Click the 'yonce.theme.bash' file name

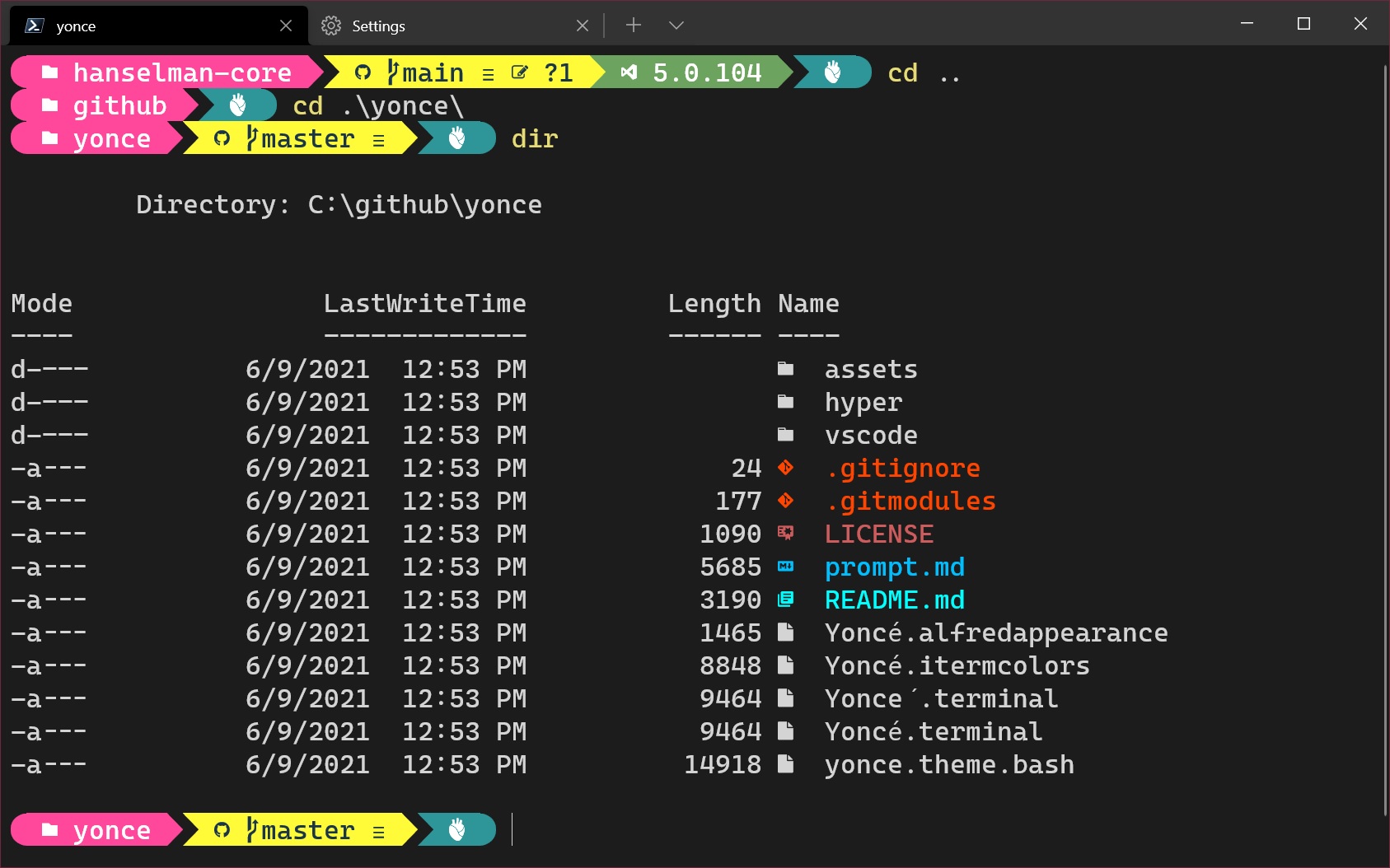tap(949, 765)
